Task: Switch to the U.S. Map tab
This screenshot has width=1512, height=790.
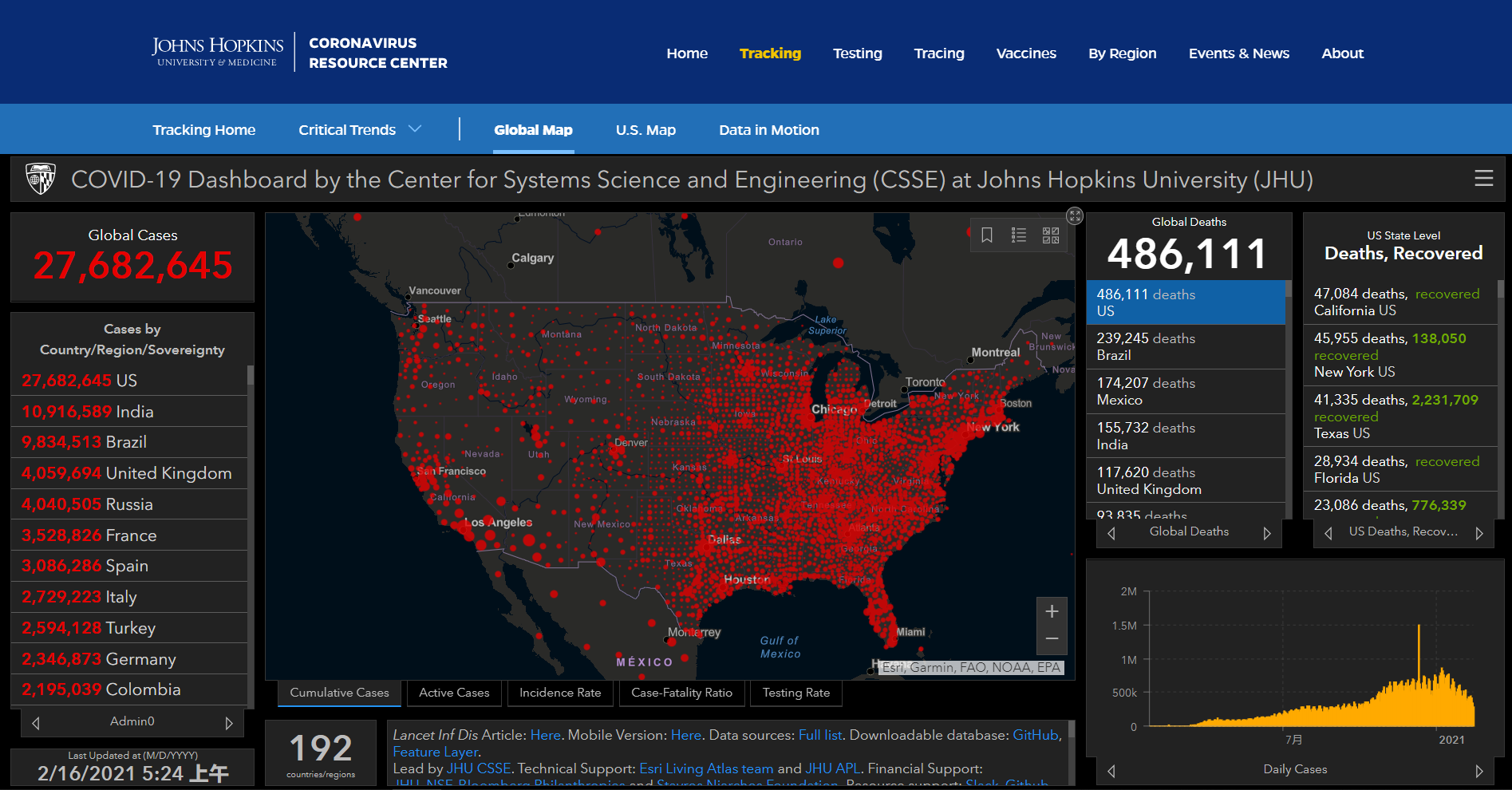Action: [645, 129]
